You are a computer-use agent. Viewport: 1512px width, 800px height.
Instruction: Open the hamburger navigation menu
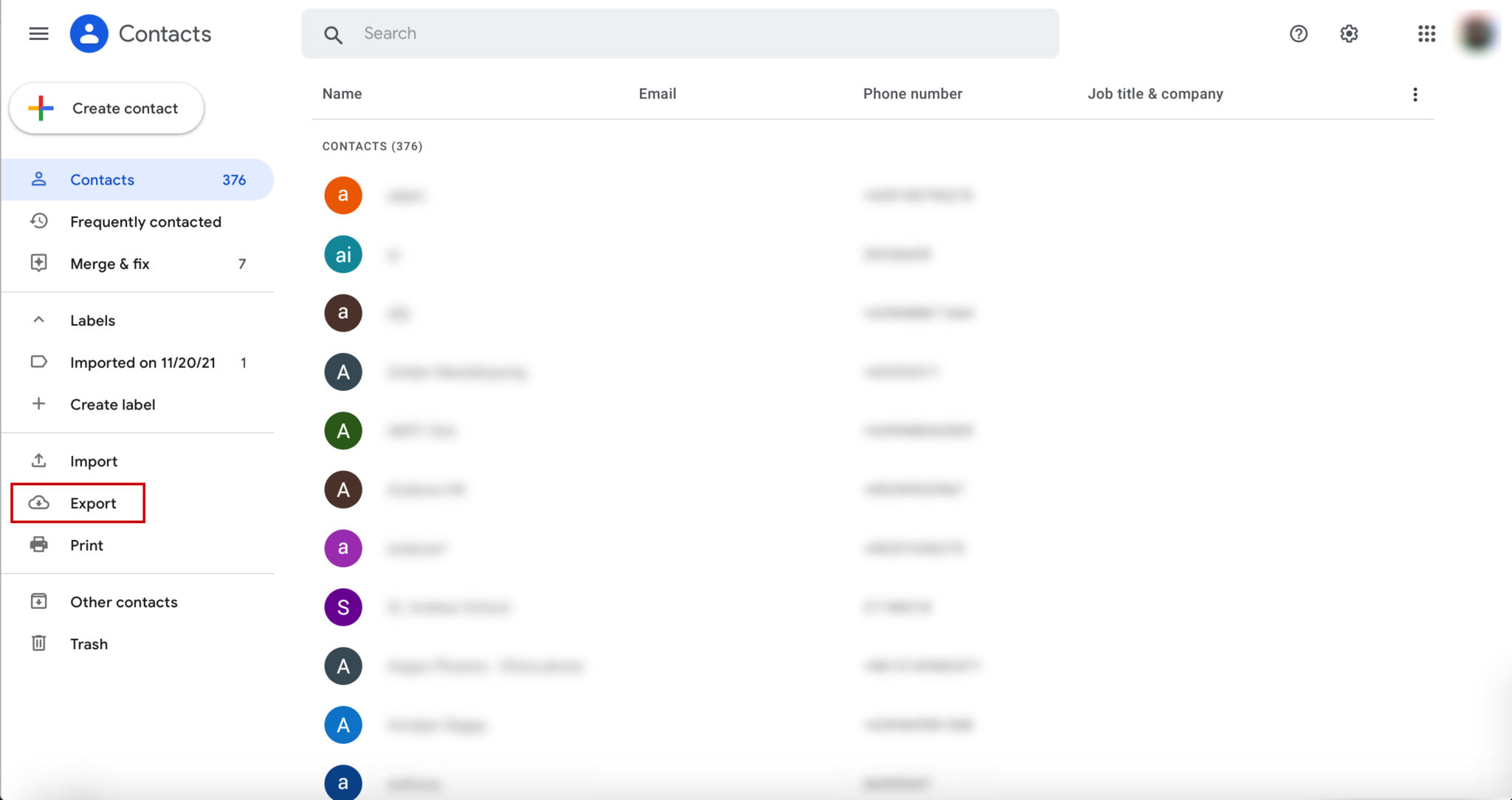(x=38, y=33)
